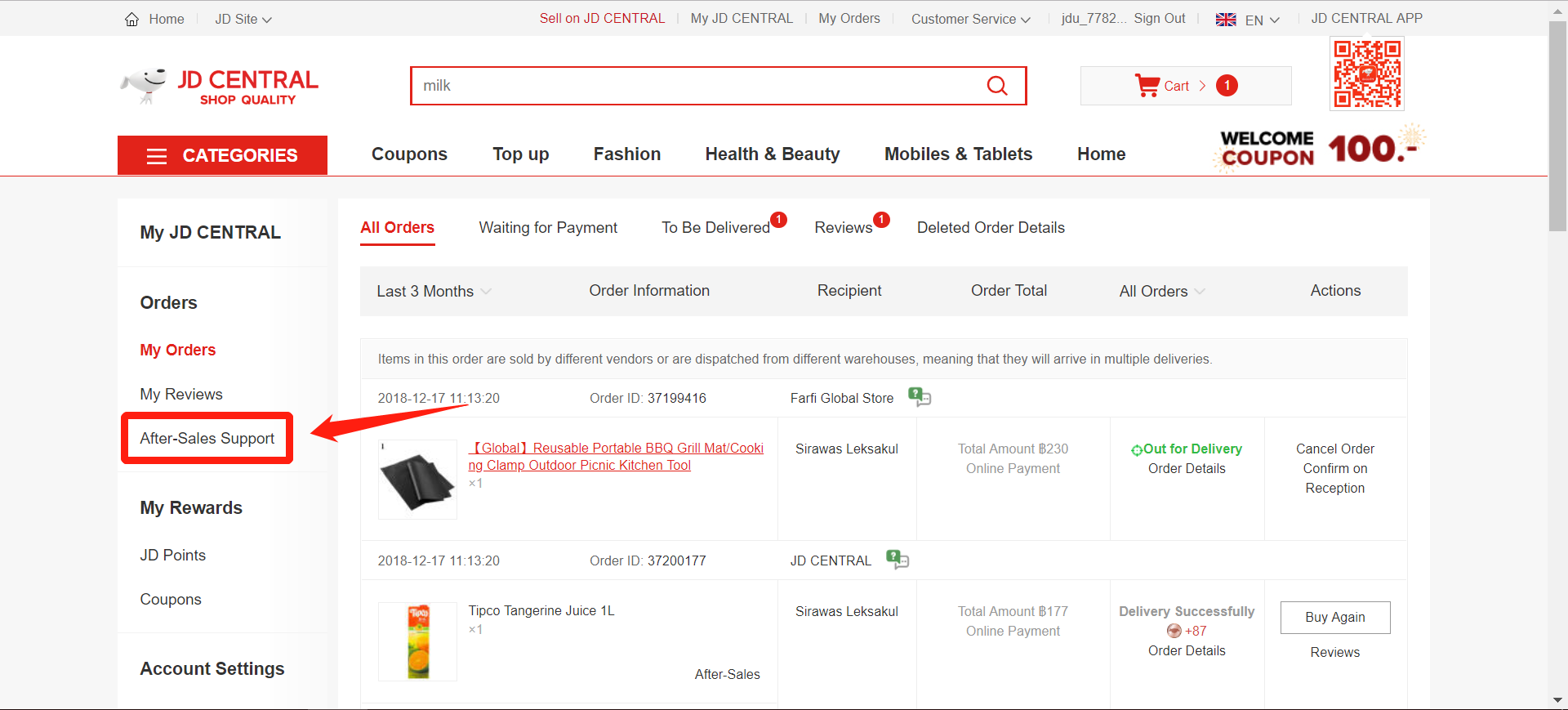
Task: Click the UK flag language icon
Action: point(1226,20)
